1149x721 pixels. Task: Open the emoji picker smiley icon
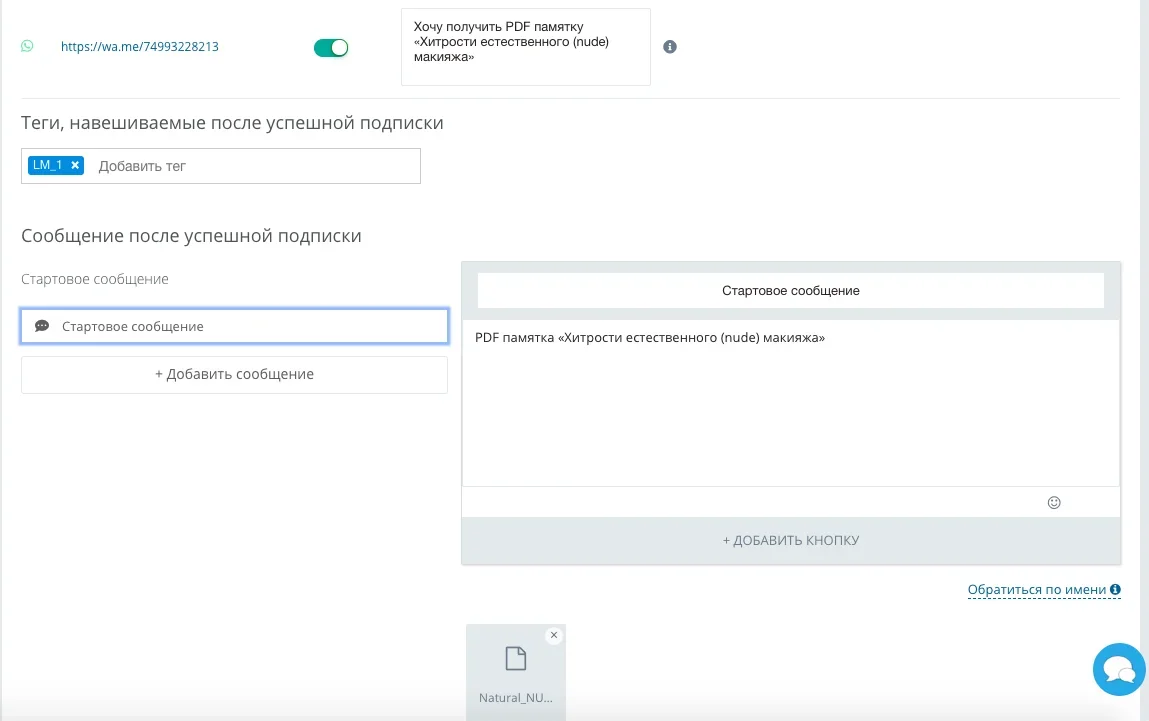1054,503
